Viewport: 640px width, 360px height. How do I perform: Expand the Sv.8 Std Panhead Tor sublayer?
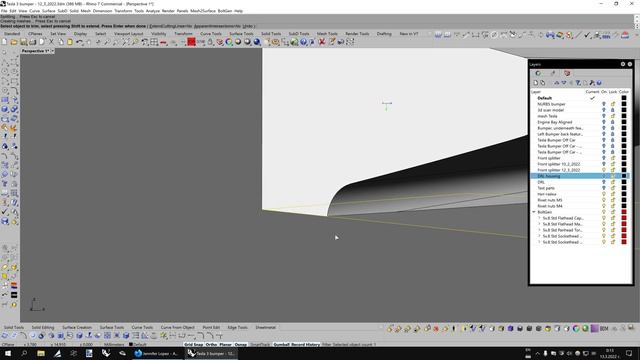click(x=539, y=230)
